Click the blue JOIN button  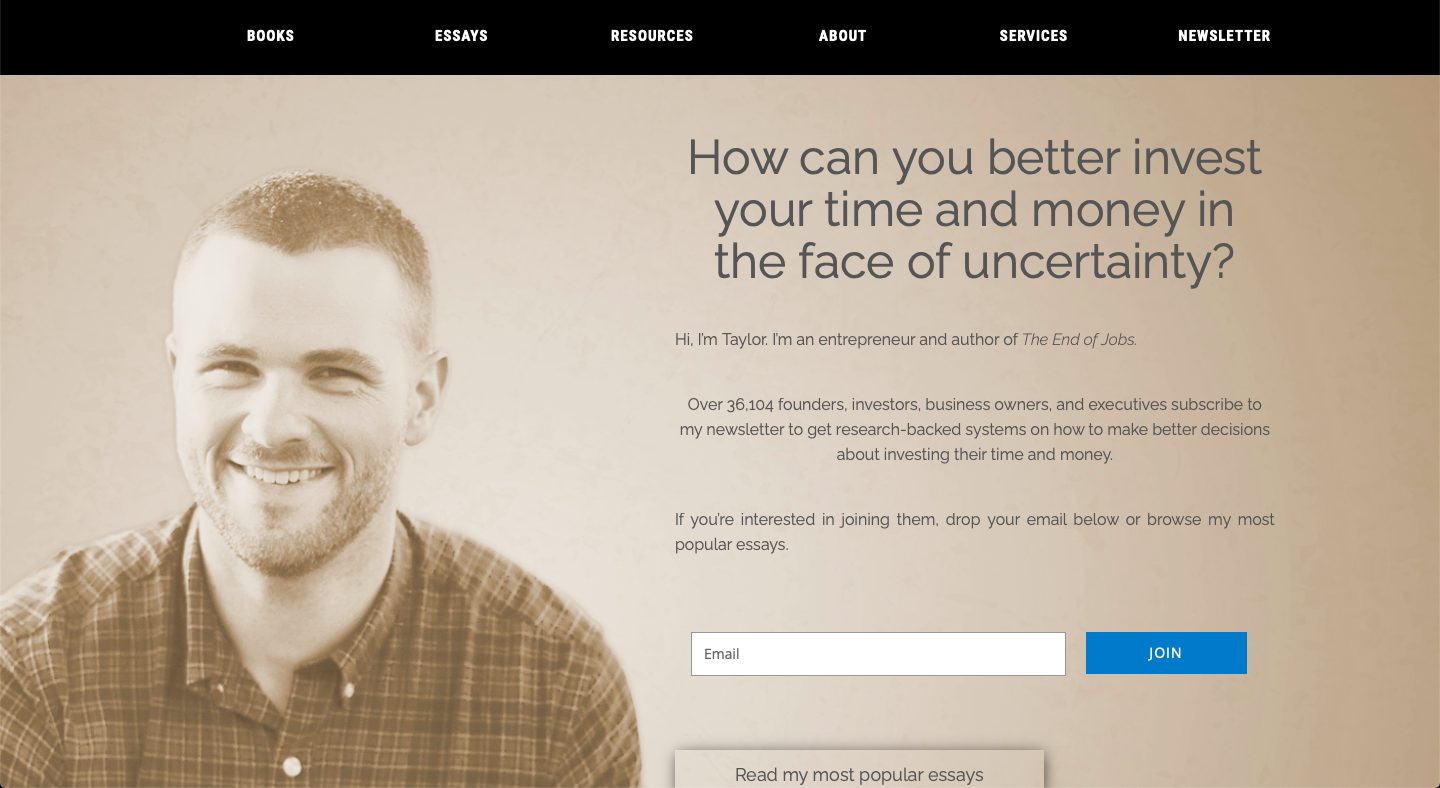coord(1166,653)
